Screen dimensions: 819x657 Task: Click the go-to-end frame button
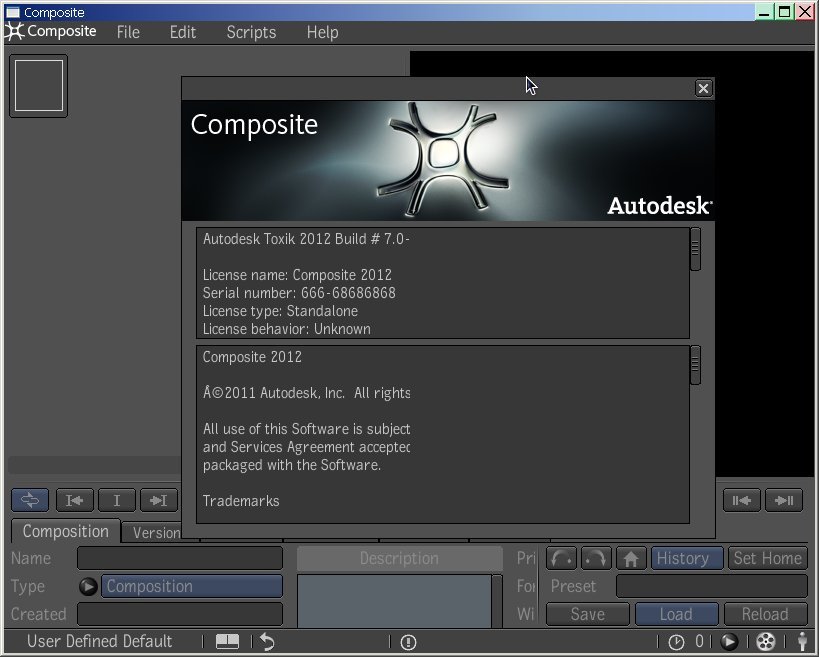[159, 500]
